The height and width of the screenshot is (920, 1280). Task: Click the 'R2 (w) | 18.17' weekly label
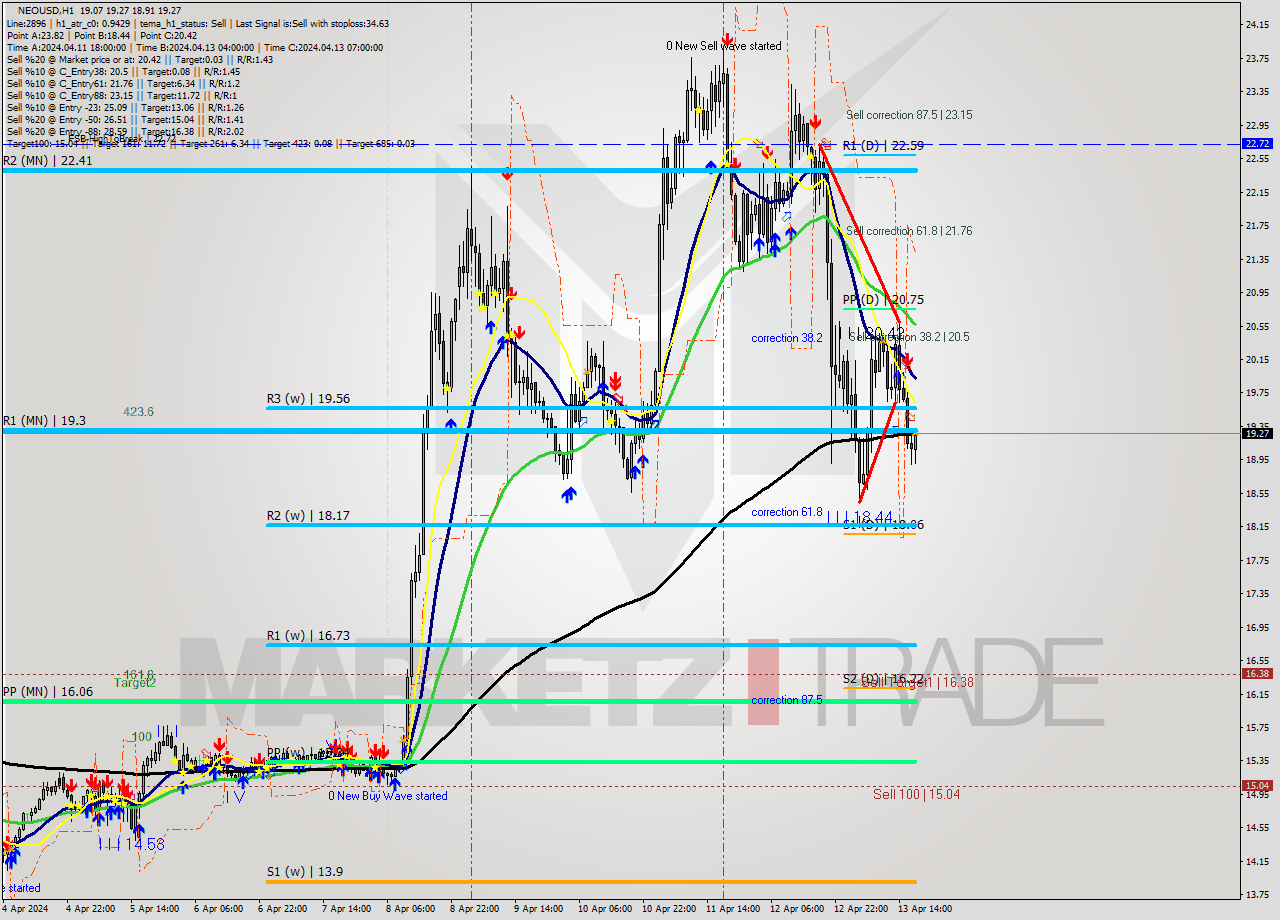[308, 516]
